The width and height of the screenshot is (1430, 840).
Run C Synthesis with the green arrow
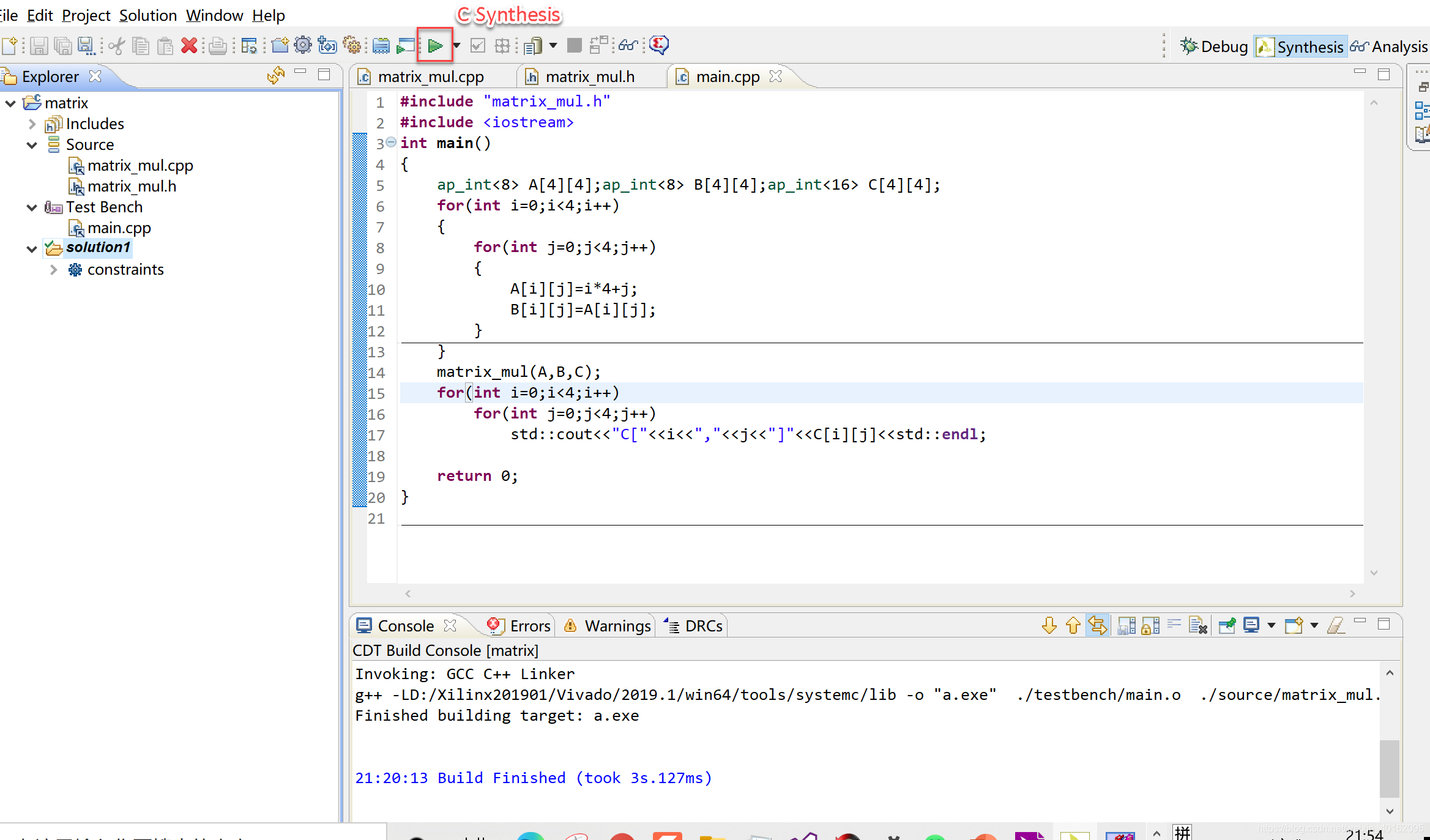tap(435, 45)
